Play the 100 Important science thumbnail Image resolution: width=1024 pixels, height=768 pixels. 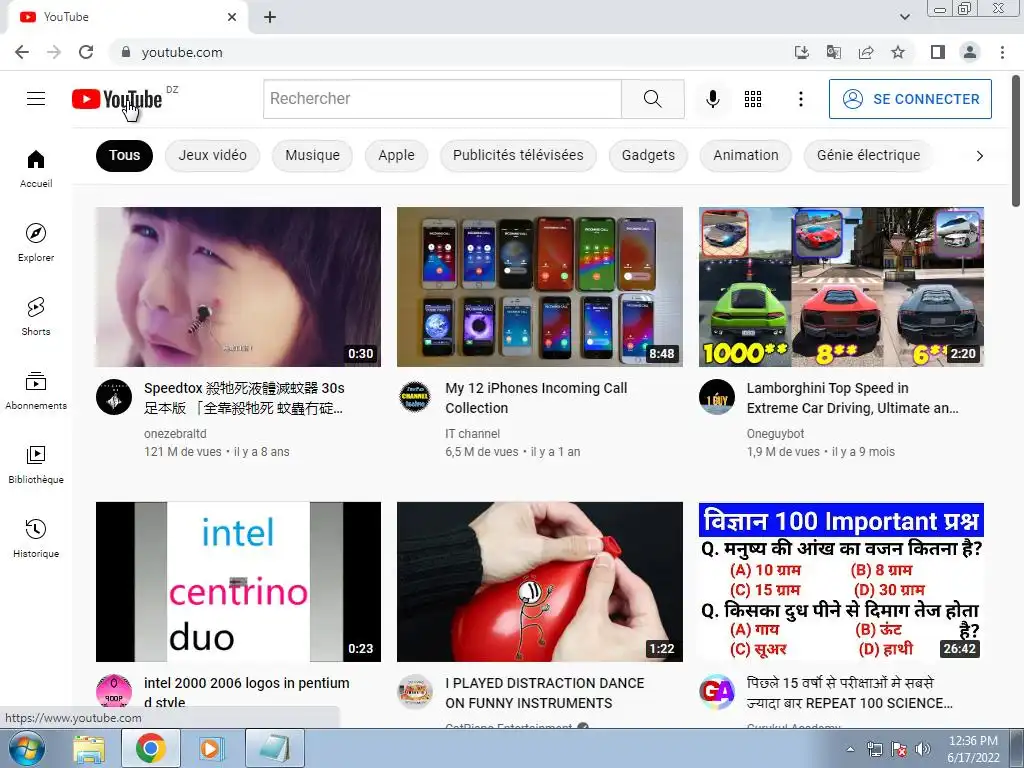click(x=841, y=581)
